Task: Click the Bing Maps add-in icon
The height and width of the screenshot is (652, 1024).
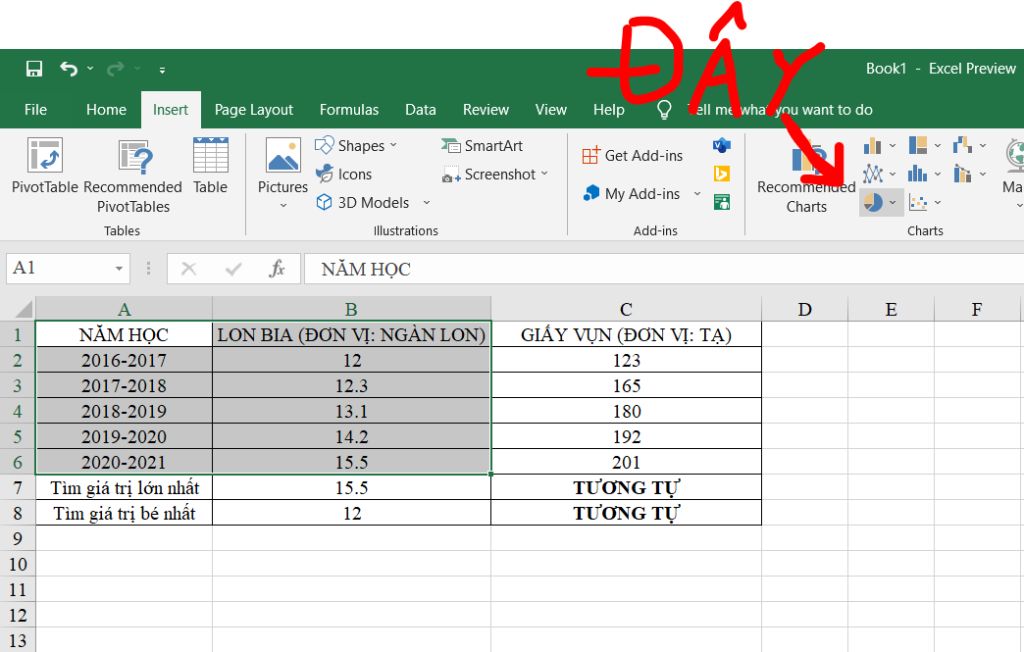Action: (x=722, y=174)
